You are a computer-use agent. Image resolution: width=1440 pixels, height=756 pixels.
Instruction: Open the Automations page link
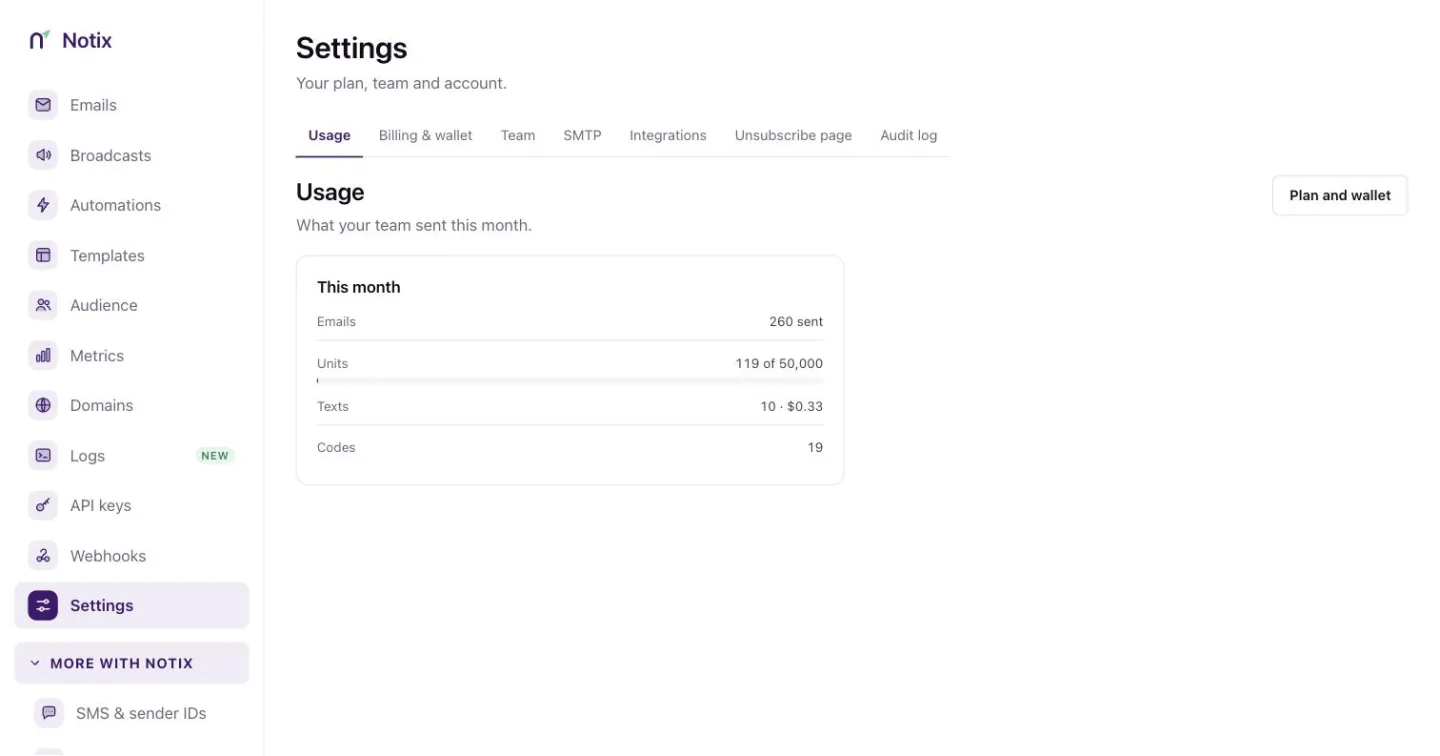[x=131, y=205]
